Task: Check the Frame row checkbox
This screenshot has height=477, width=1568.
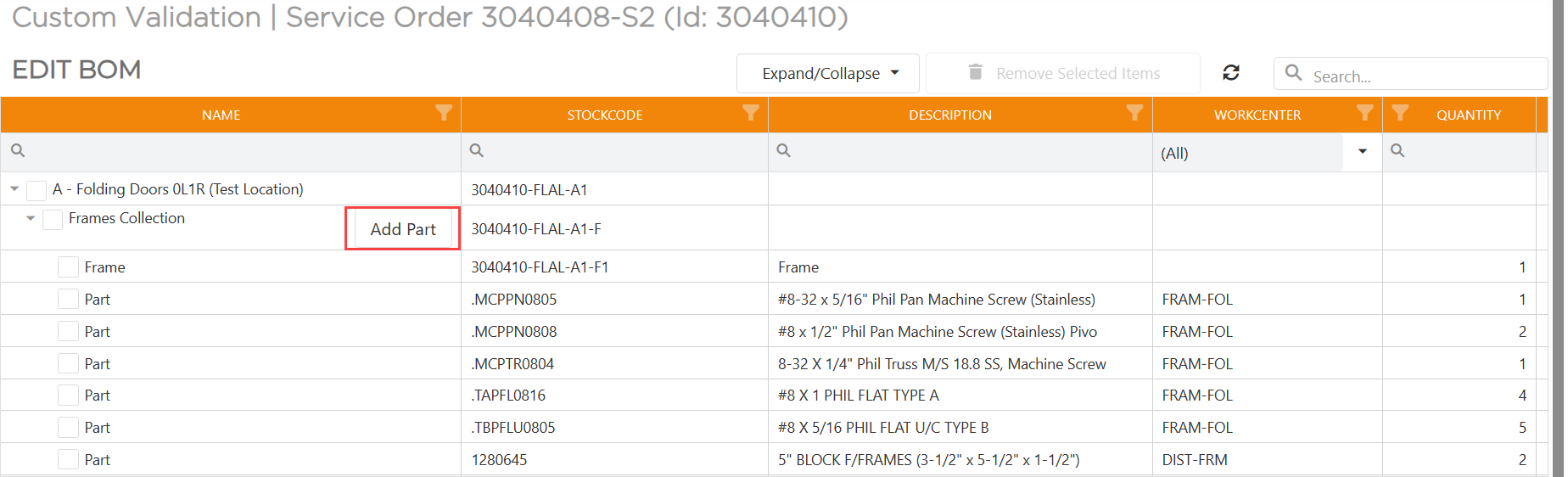Action: [69, 267]
